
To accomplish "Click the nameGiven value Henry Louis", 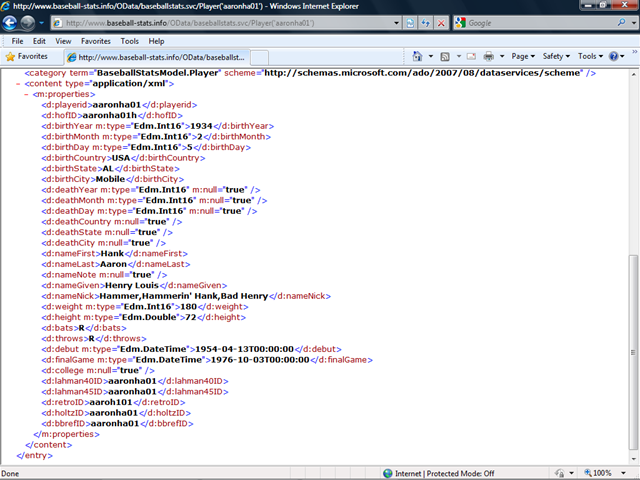I will (x=132, y=285).
